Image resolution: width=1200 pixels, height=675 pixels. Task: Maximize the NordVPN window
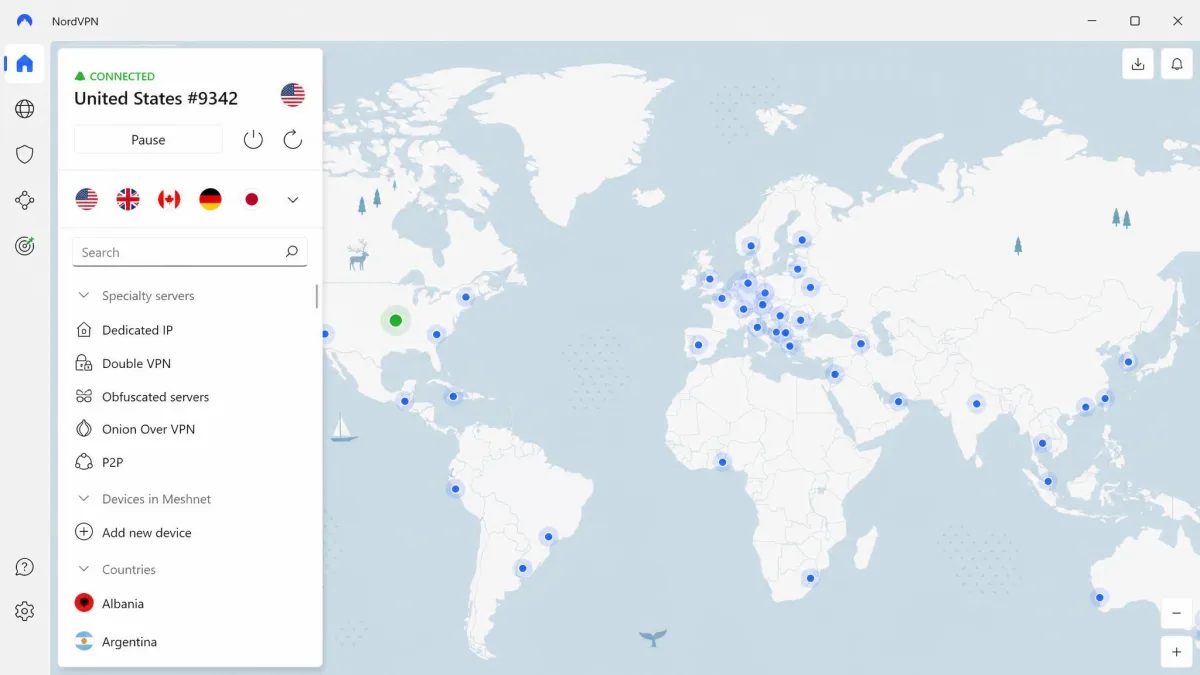pyautogui.click(x=1135, y=21)
